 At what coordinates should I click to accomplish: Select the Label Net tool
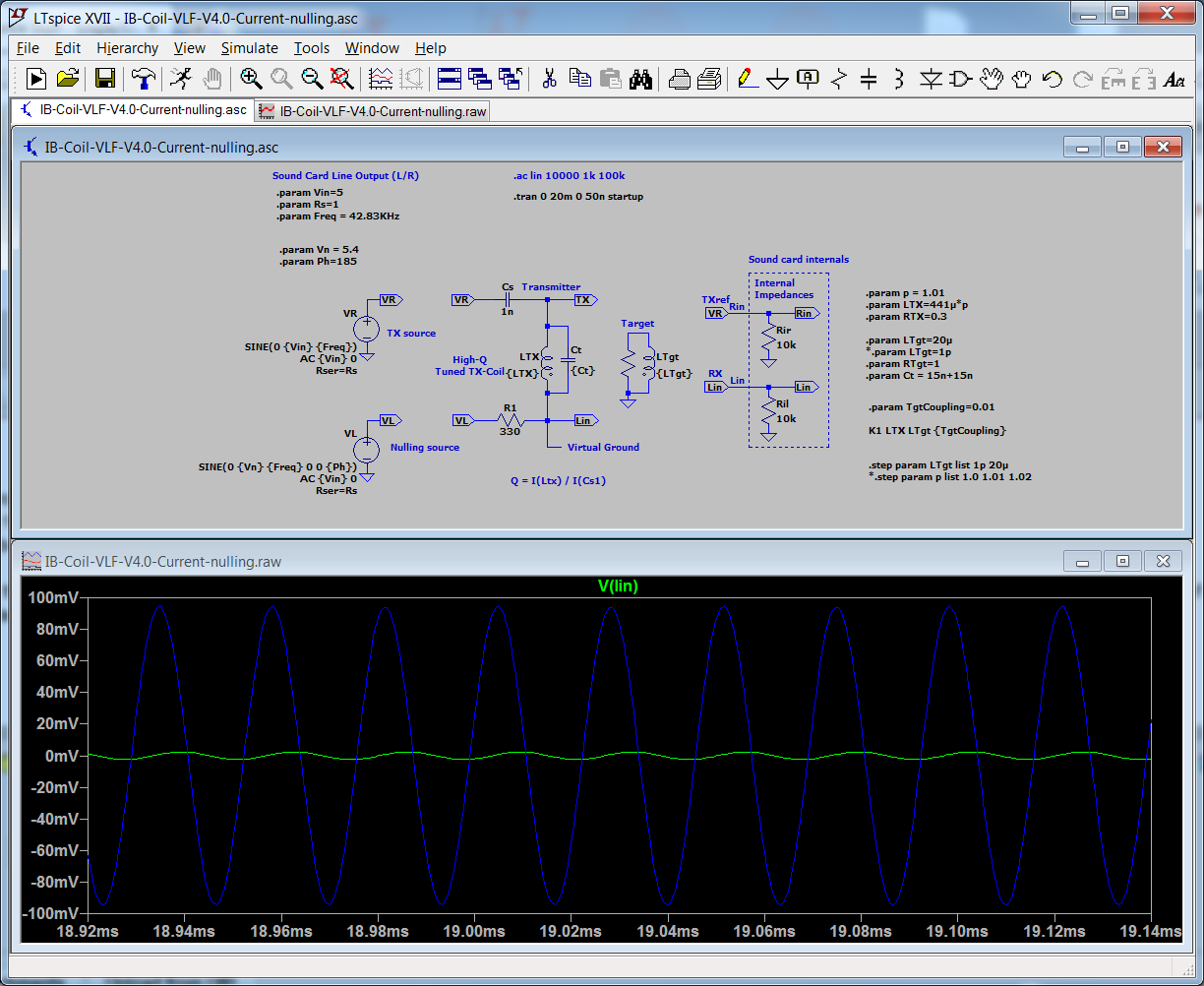809,79
